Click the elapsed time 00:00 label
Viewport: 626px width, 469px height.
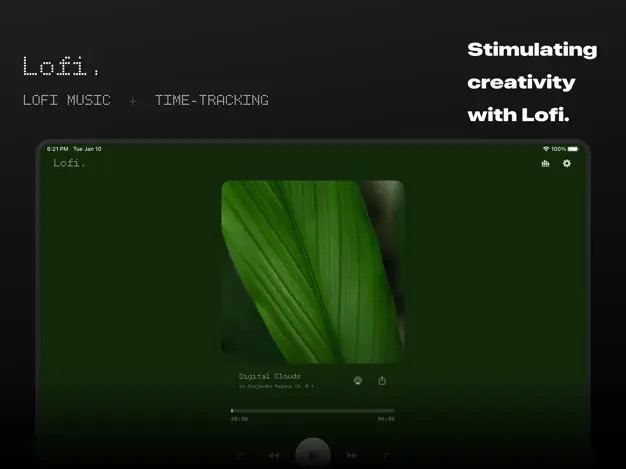pyautogui.click(x=239, y=419)
